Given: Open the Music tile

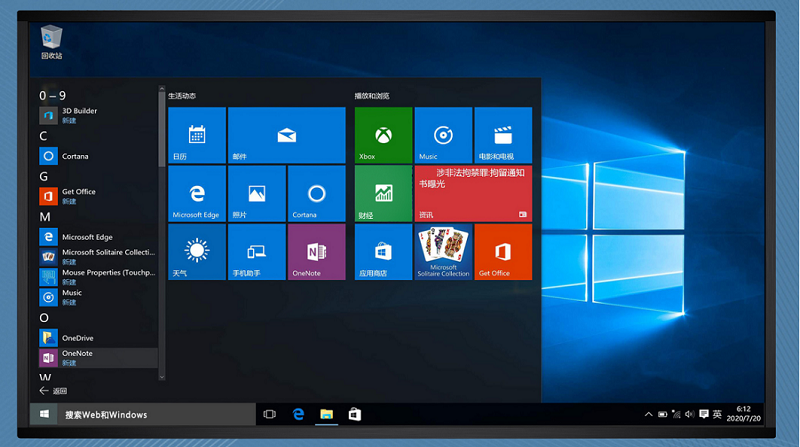Looking at the screenshot, I should (443, 135).
